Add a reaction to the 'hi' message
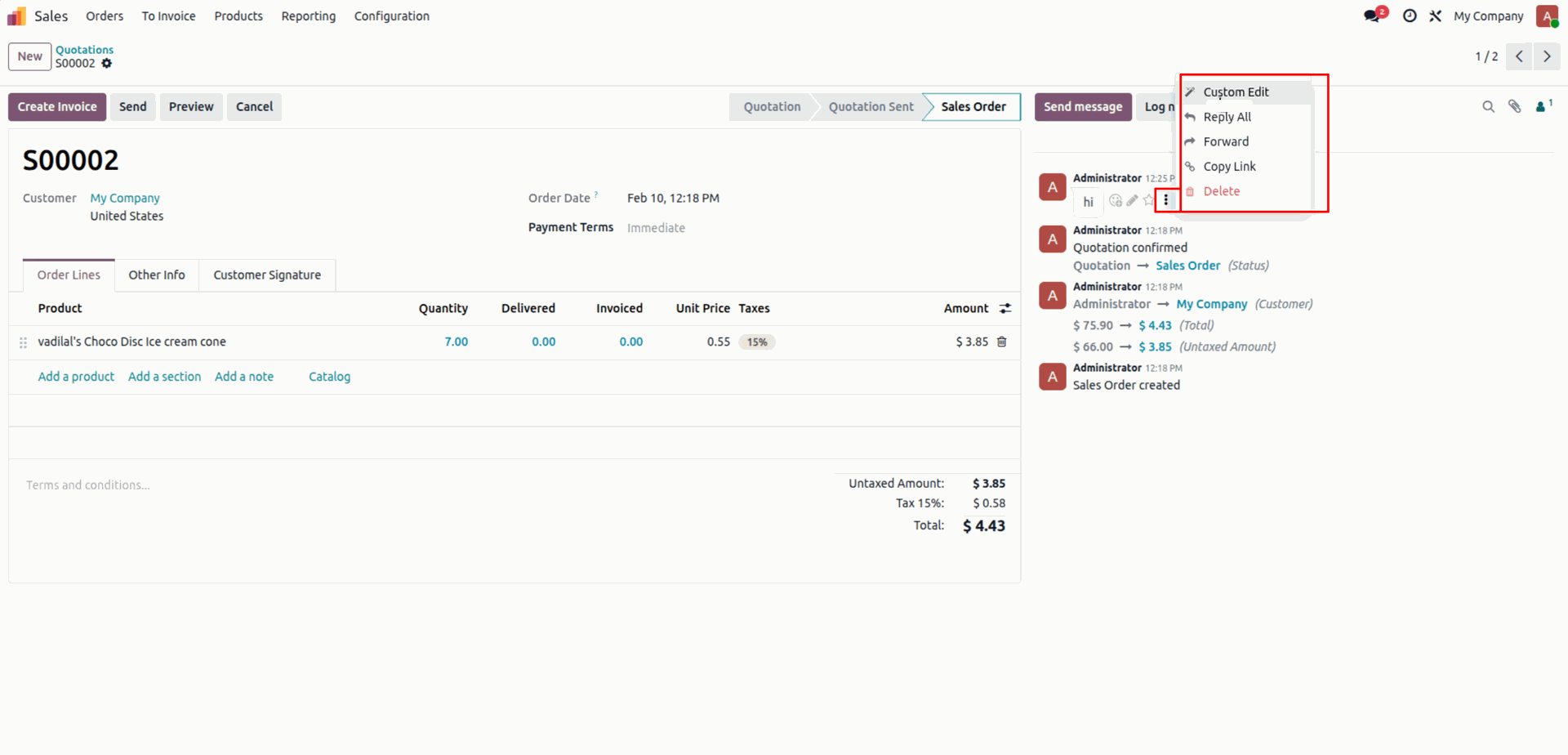1568x755 pixels. pos(1116,200)
